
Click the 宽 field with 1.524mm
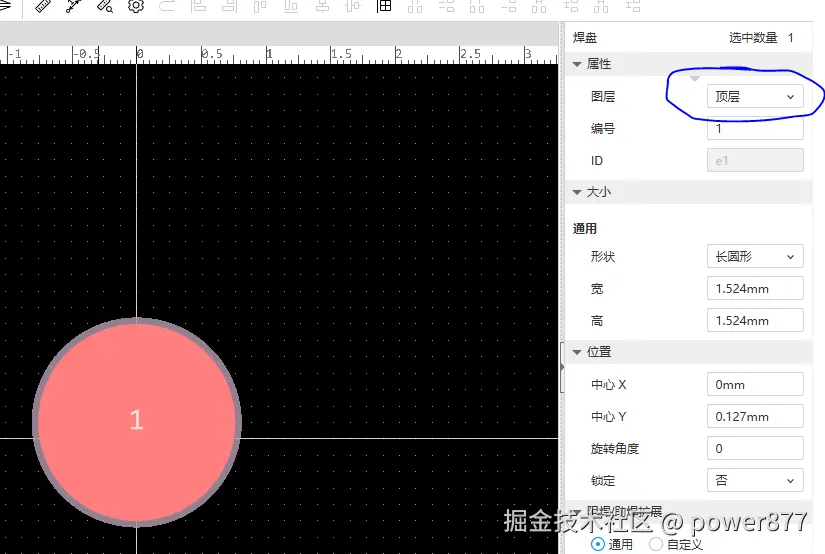coord(755,288)
